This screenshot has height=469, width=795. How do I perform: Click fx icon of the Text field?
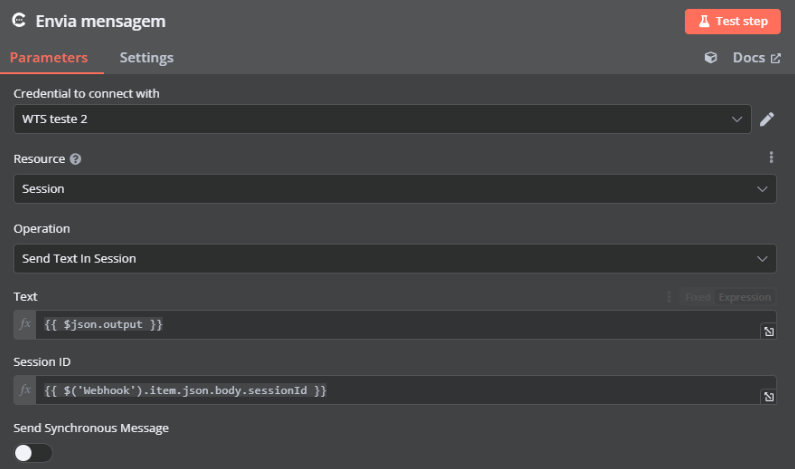click(x=26, y=325)
